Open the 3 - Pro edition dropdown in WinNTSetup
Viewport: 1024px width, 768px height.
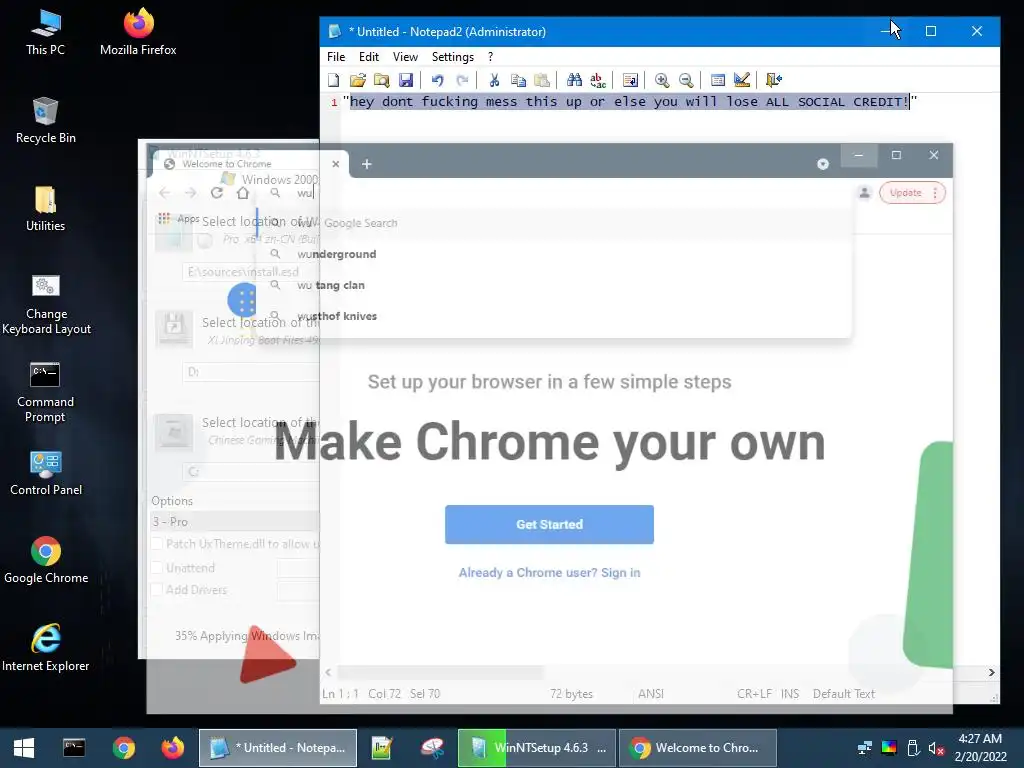[x=235, y=521]
